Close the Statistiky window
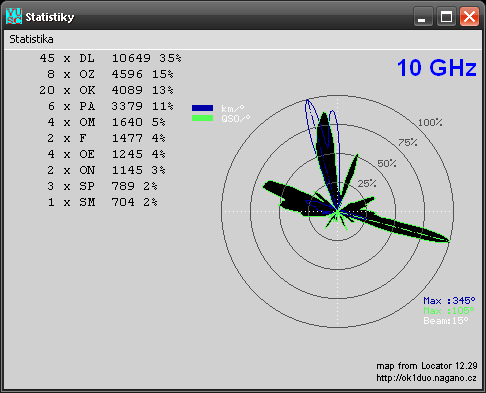Viewport: 486px width, 393px height. tap(469, 16)
